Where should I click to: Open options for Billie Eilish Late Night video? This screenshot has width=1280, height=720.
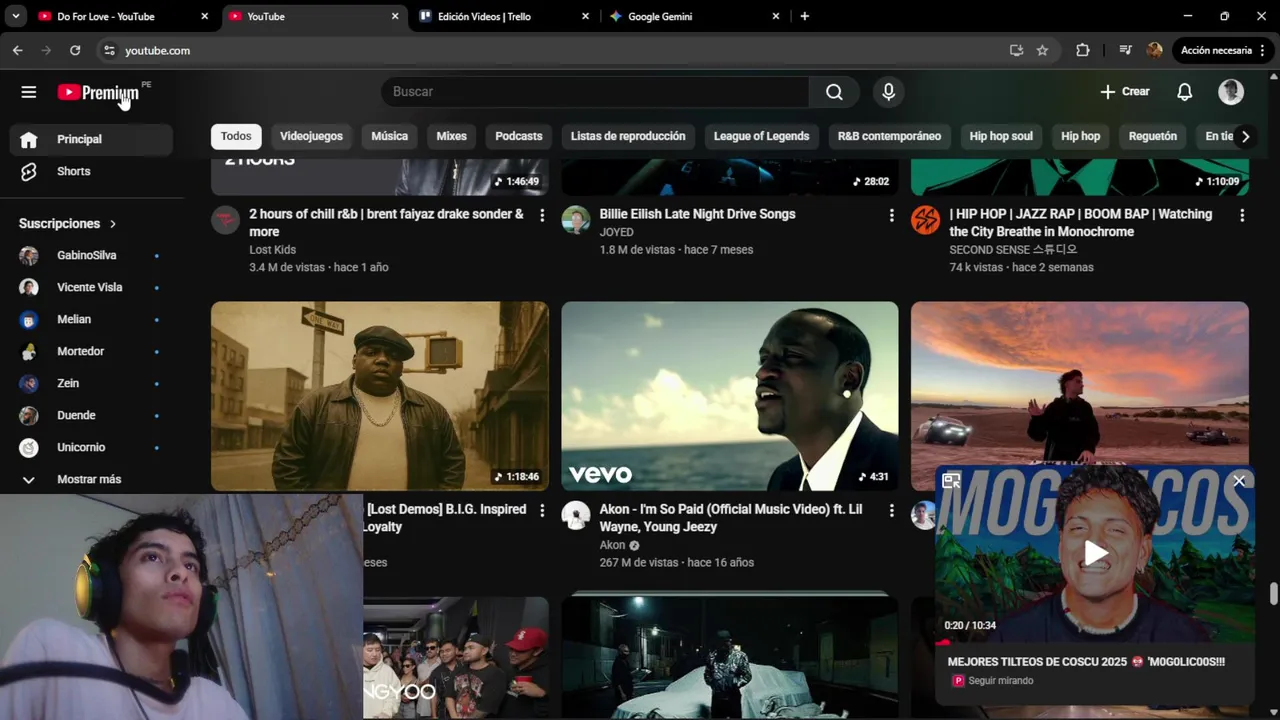891,215
